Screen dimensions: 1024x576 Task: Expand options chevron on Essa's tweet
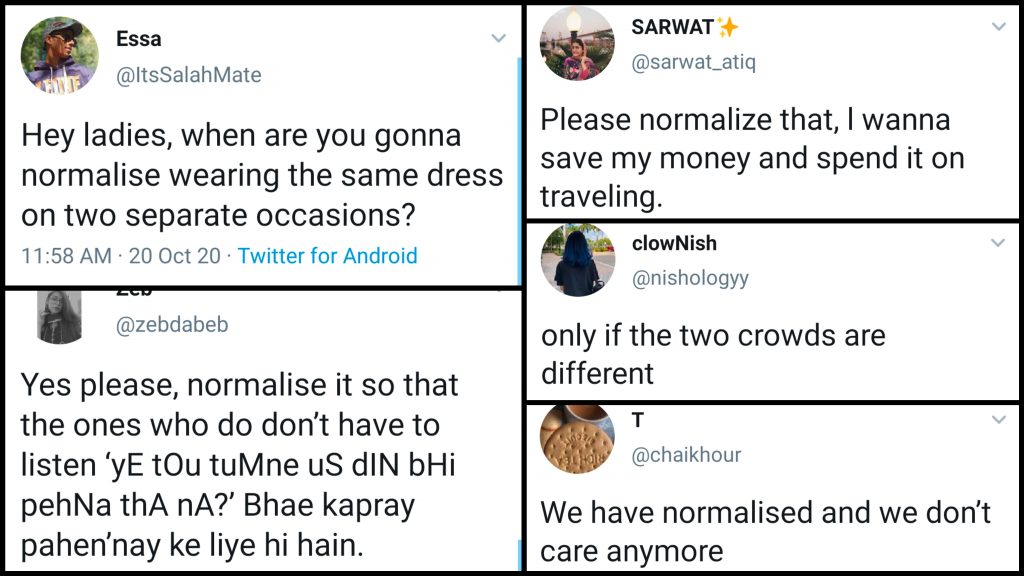[x=498, y=39]
